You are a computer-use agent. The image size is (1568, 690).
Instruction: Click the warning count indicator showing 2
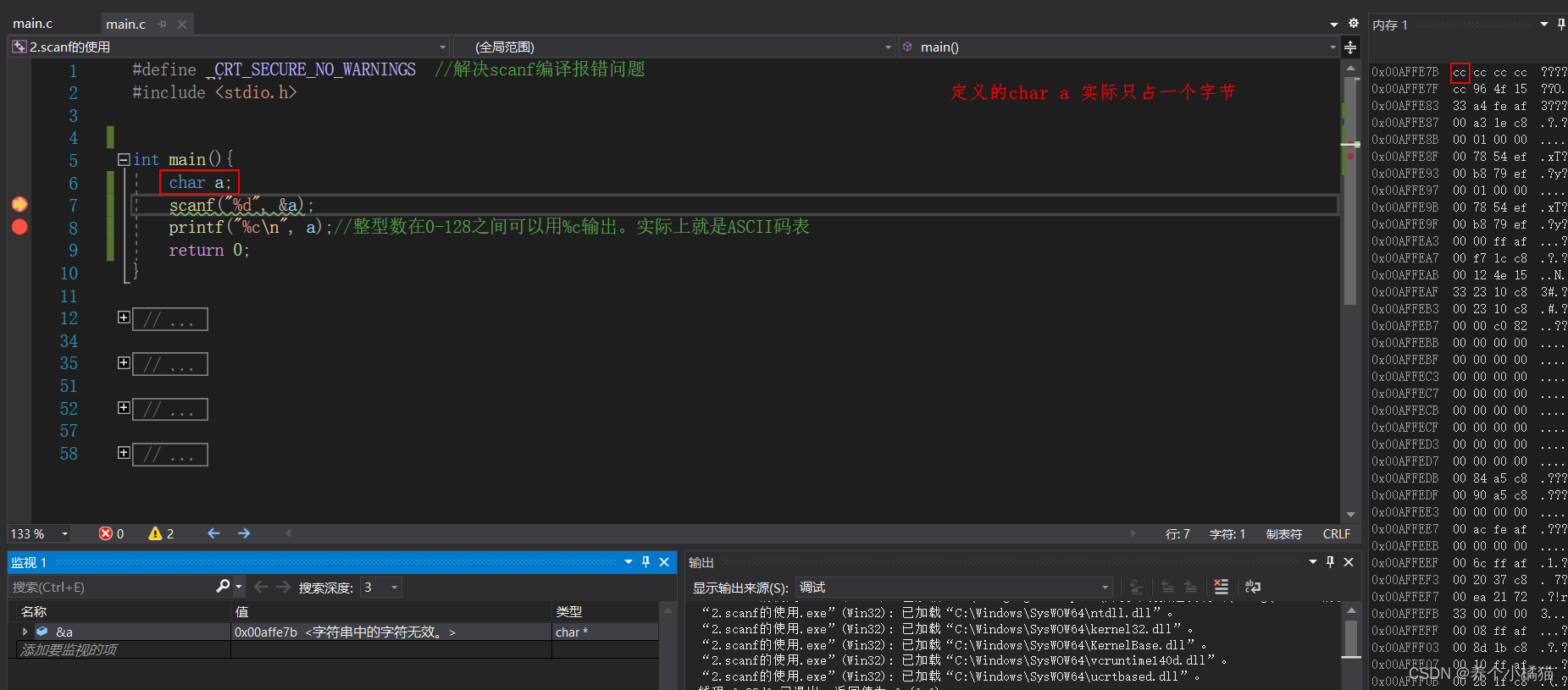[161, 533]
